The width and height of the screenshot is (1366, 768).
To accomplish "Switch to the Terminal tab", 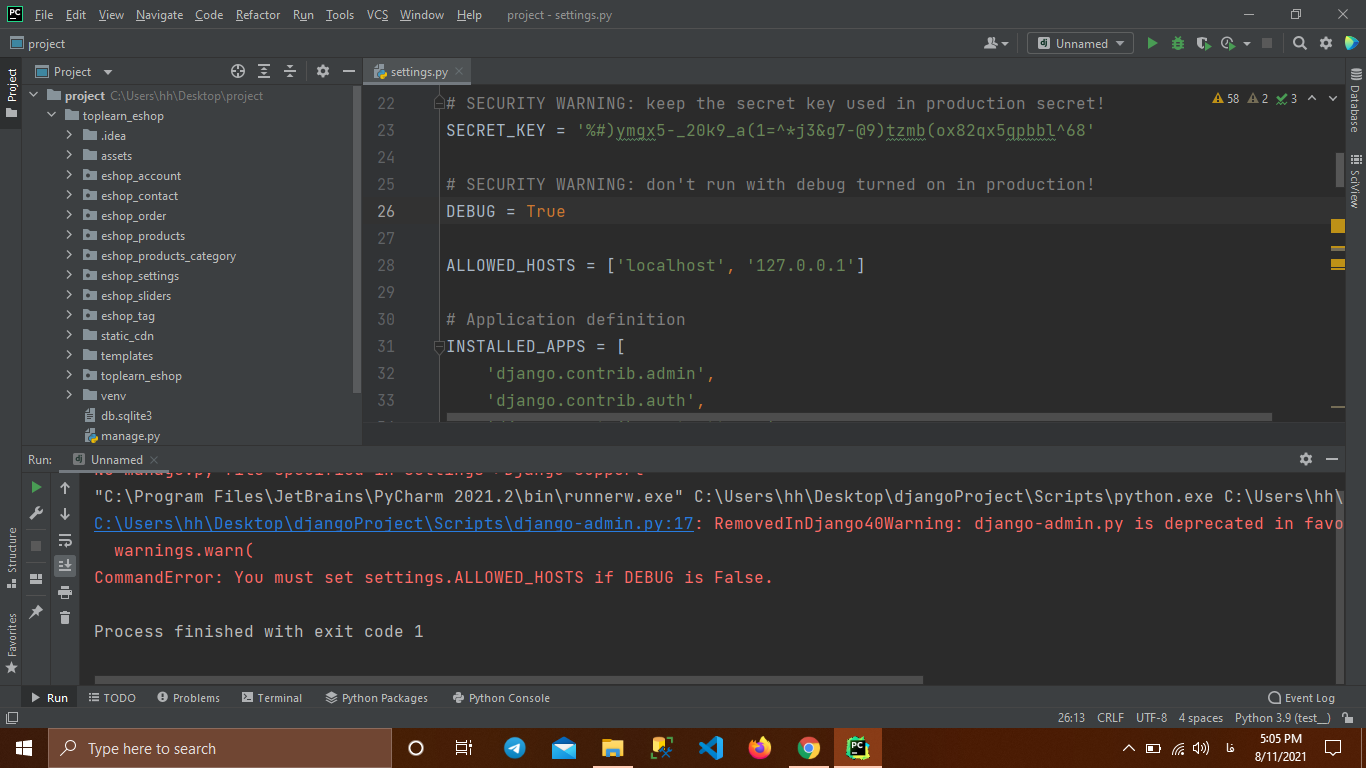I will pyautogui.click(x=270, y=698).
